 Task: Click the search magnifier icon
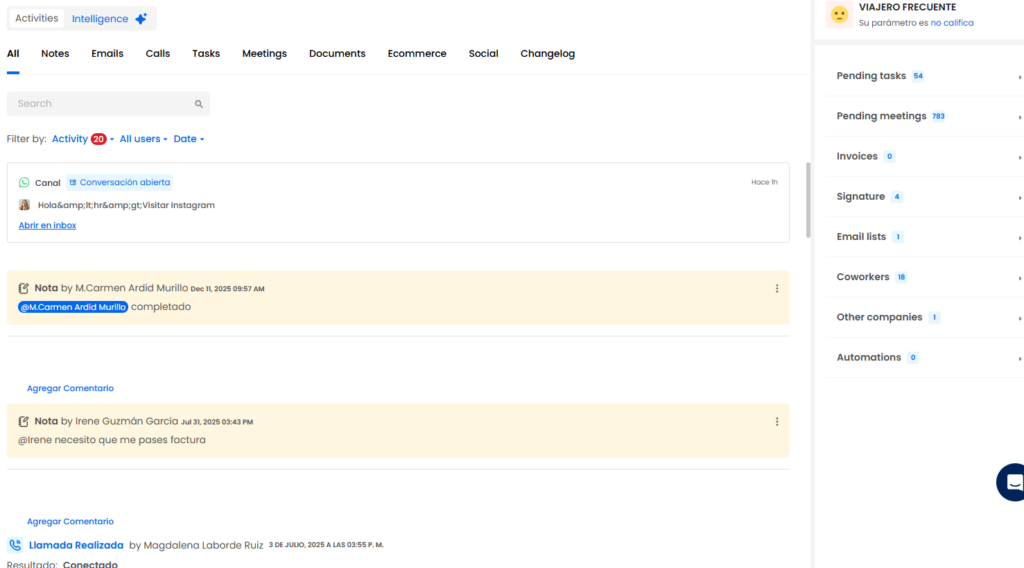tap(199, 104)
